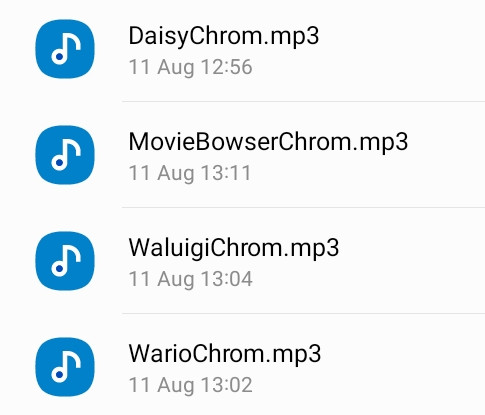Click the 11 Aug 13:11 timestamp
This screenshot has width=485, height=415.
pos(190,174)
